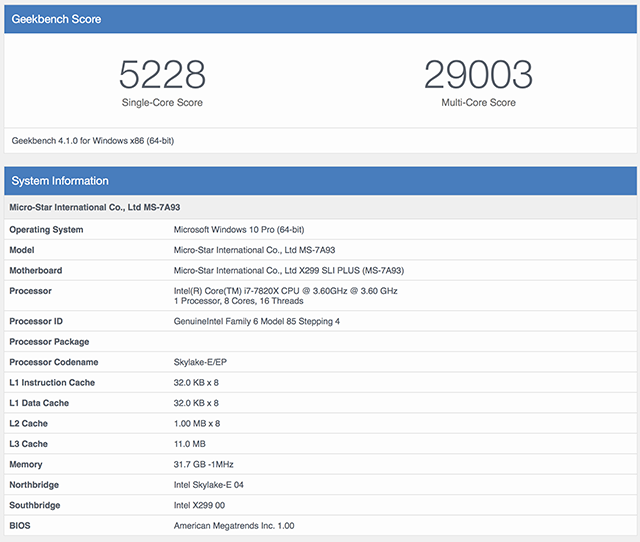Select the Model value MS-7A93

point(254,250)
